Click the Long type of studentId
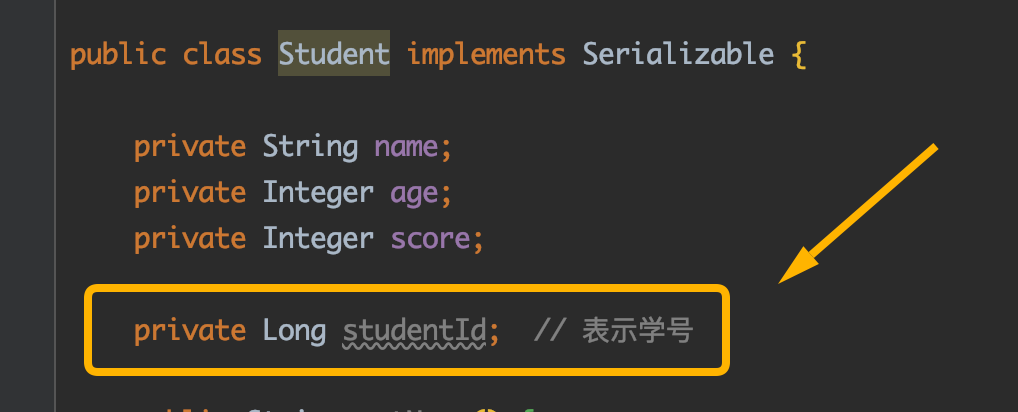 [294, 332]
